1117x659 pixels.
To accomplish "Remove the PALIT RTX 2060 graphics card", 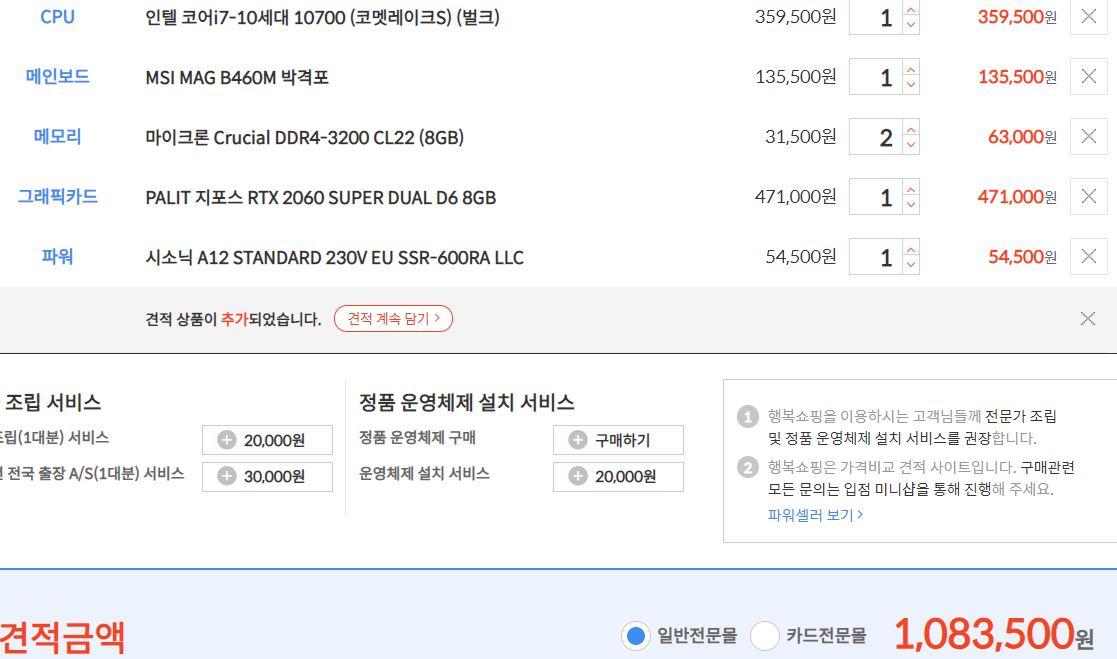I will (1088, 197).
